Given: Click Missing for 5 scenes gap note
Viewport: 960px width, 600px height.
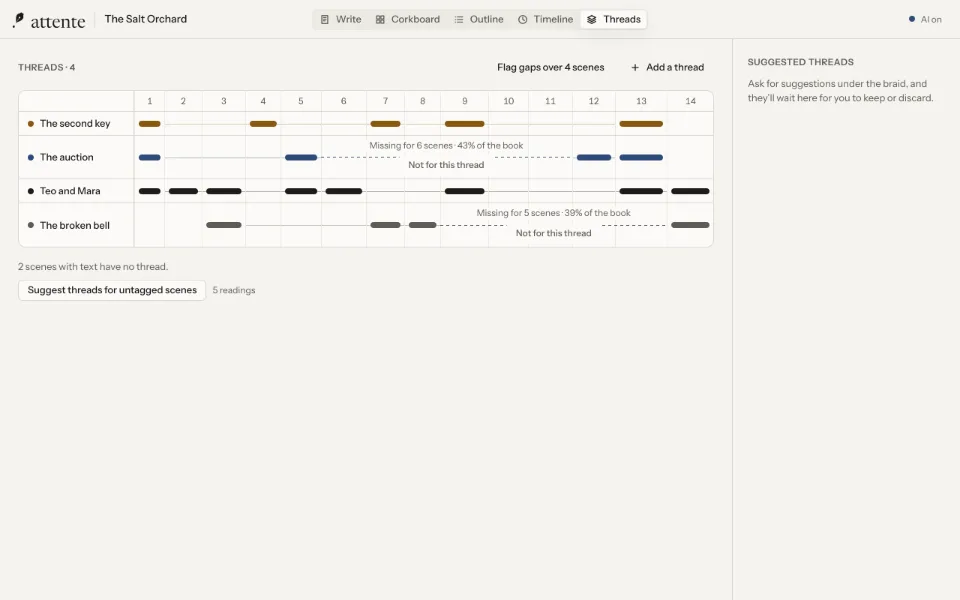Looking at the screenshot, I should (553, 213).
